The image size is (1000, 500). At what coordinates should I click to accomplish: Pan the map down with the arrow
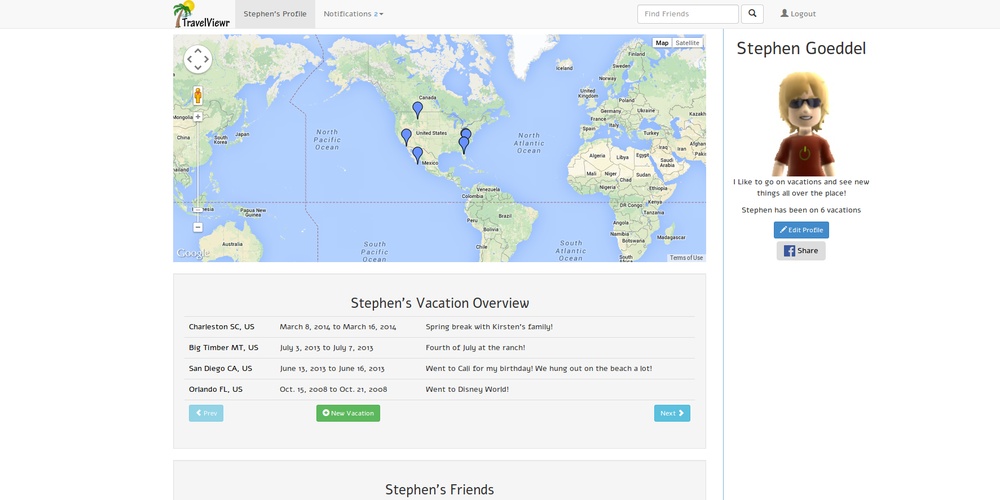pos(198,68)
